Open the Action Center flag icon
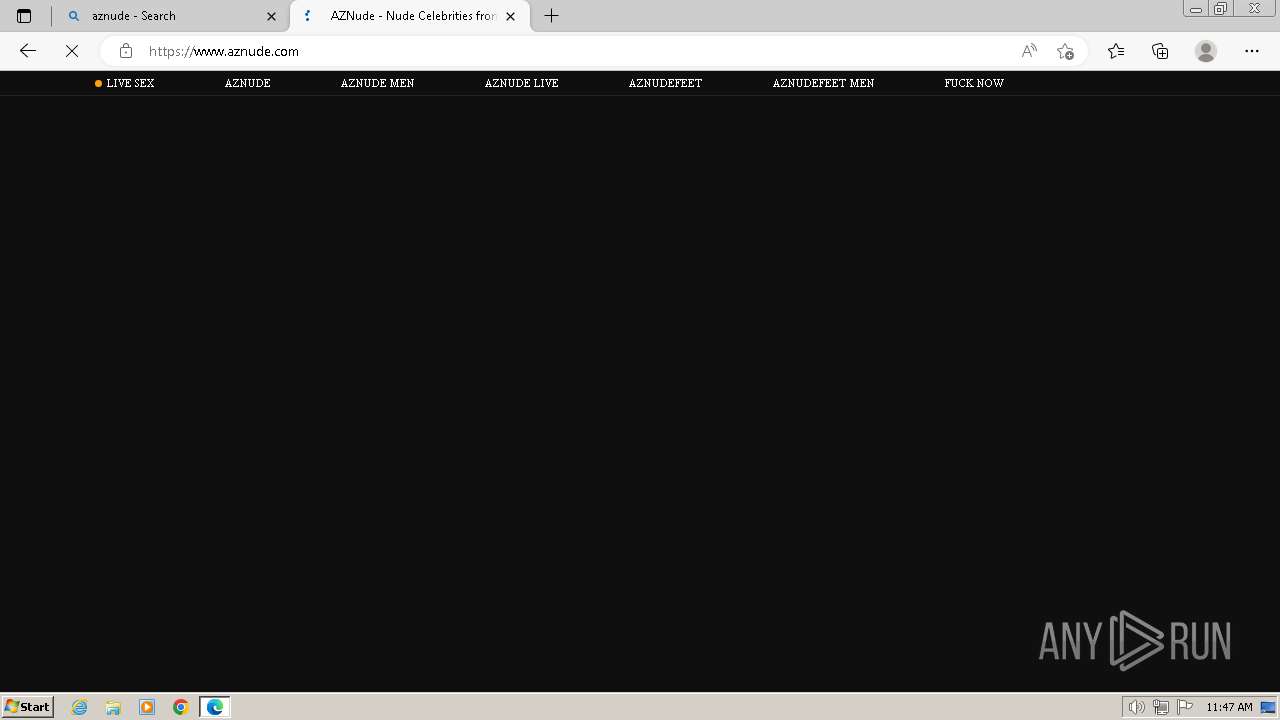The width and height of the screenshot is (1280, 720). [1185, 707]
